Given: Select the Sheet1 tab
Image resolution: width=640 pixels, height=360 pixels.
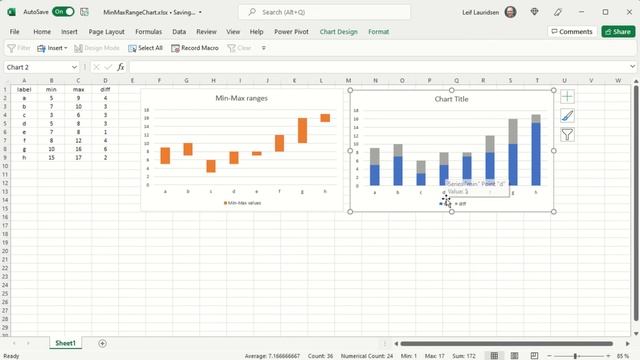Looking at the screenshot, I should coord(65,343).
